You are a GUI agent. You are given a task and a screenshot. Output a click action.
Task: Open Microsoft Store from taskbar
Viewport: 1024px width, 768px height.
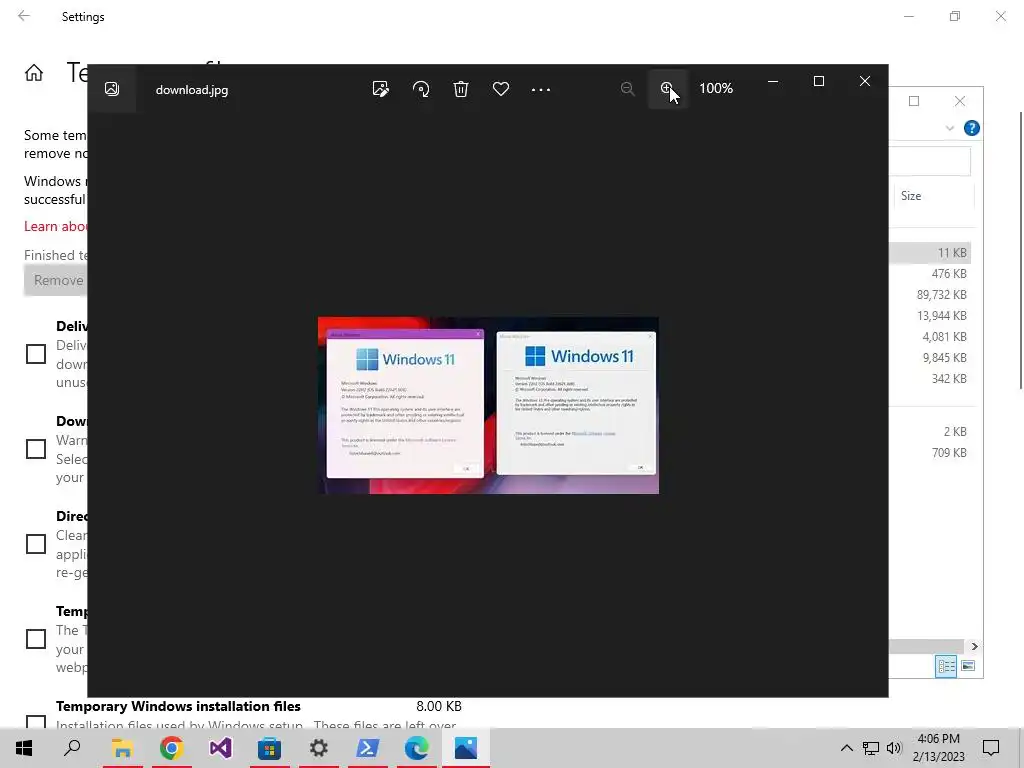pos(269,748)
